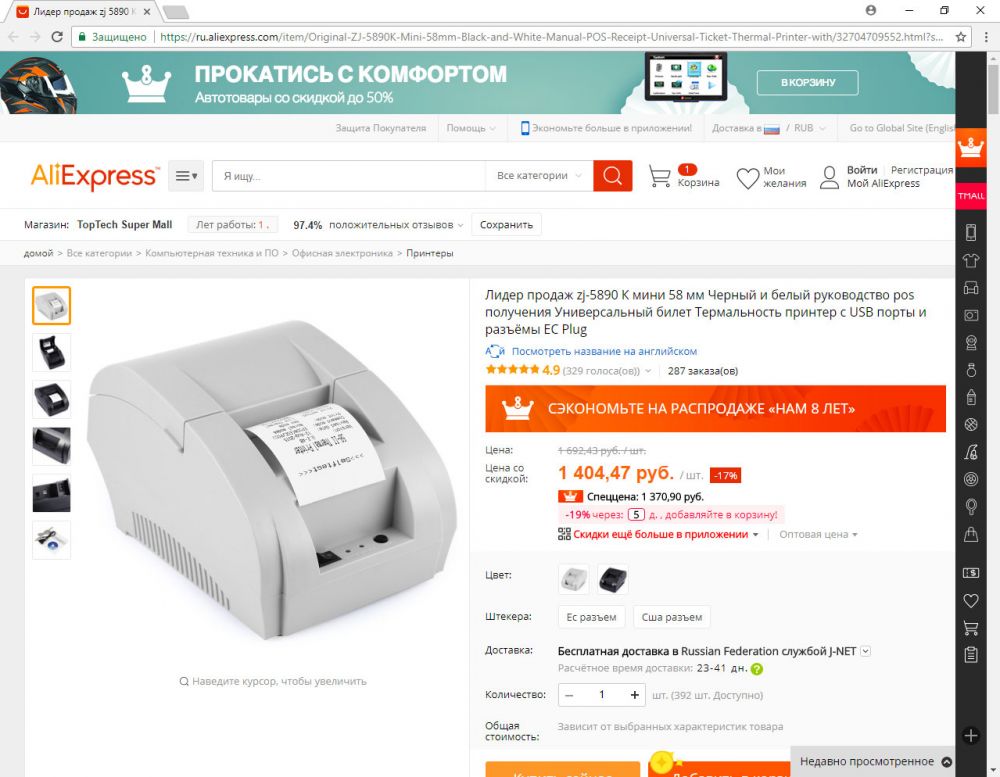Viewport: 1000px width, 777px height.
Task: Reload the page in browser
Action: point(57,37)
